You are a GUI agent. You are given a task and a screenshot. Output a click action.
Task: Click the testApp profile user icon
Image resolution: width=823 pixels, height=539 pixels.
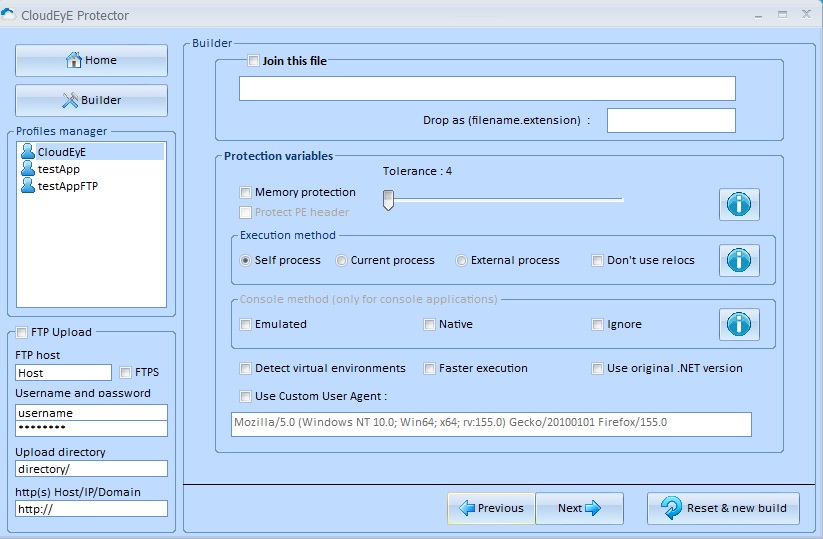click(x=28, y=168)
